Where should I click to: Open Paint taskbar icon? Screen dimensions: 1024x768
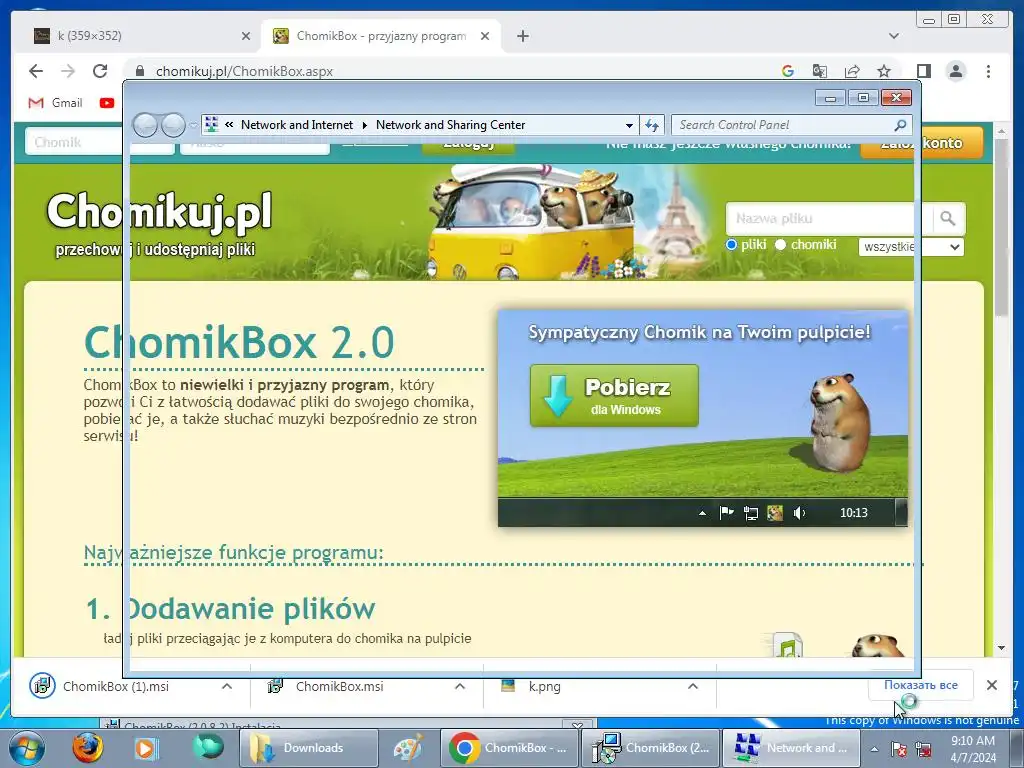(409, 748)
